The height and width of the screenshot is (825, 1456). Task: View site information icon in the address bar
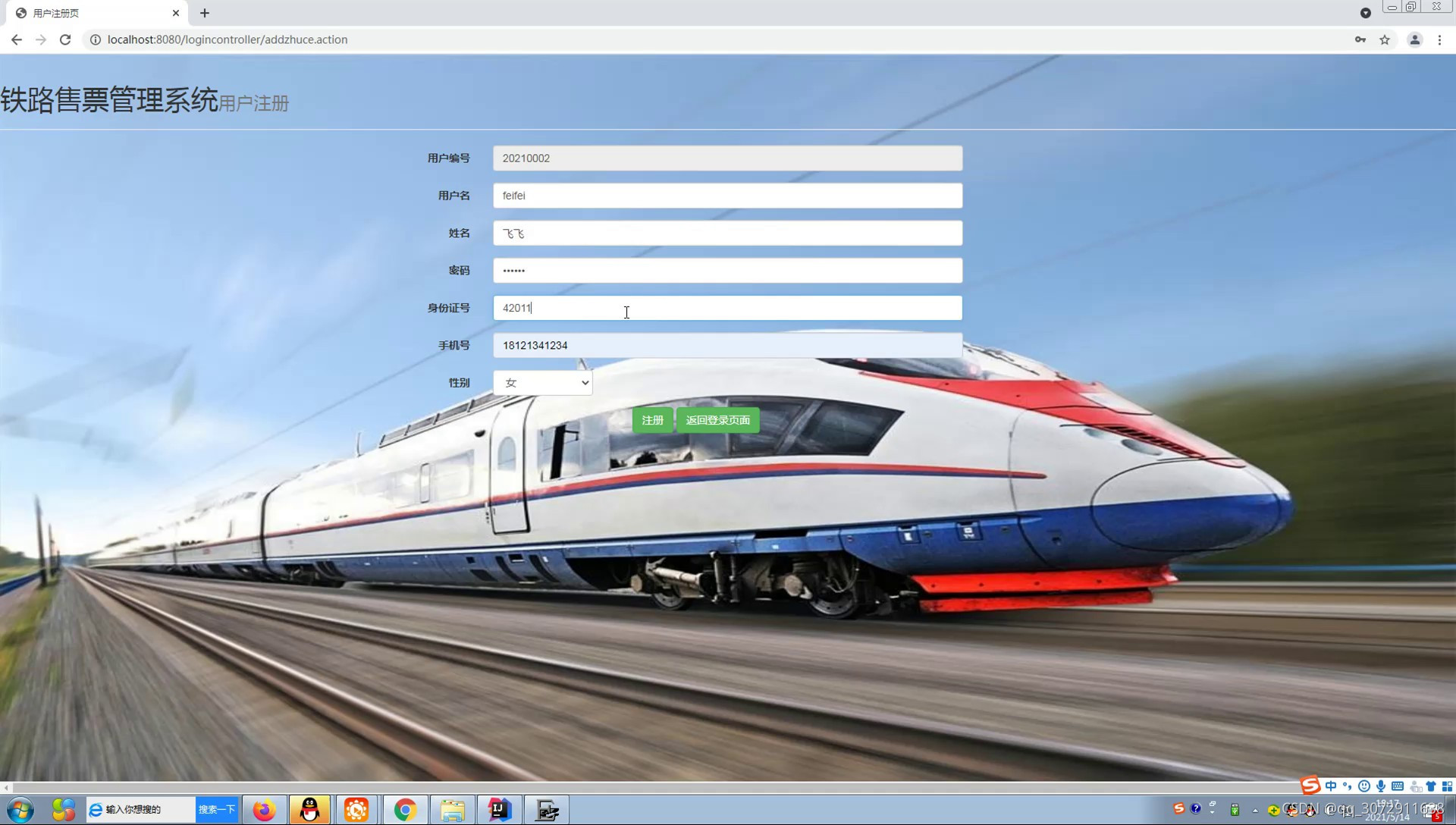click(96, 39)
